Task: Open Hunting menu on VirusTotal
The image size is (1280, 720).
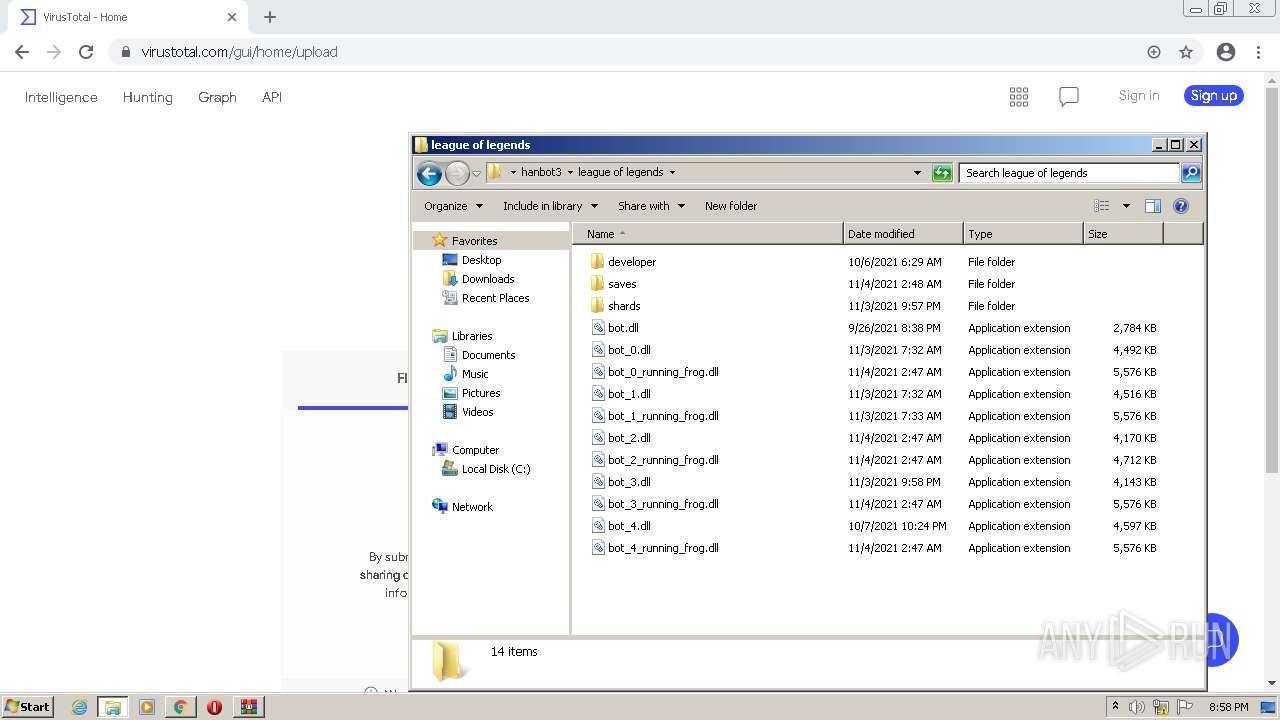Action: (x=147, y=97)
